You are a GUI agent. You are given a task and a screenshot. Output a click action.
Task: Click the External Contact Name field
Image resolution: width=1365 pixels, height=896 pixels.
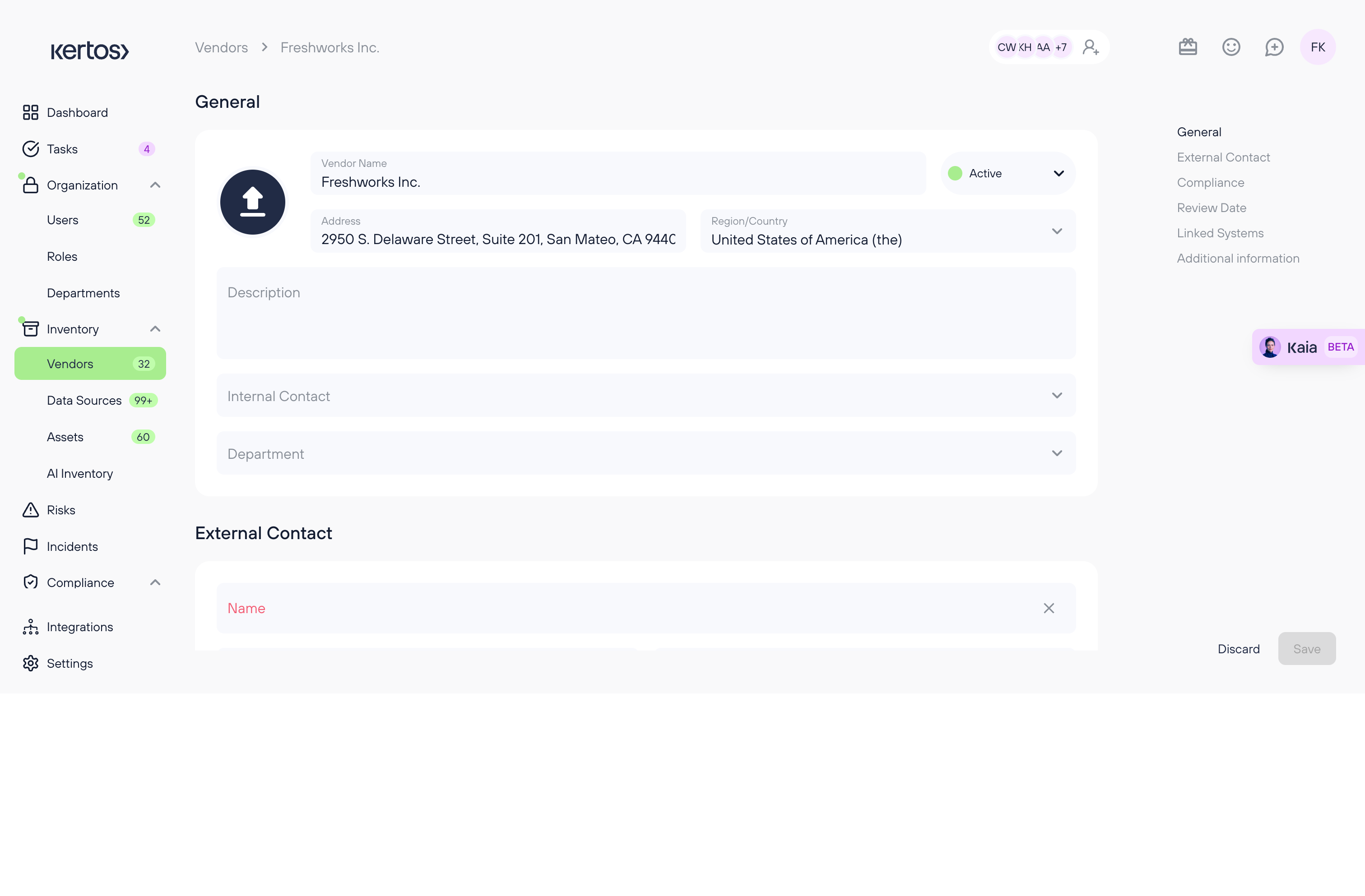tap(646, 608)
